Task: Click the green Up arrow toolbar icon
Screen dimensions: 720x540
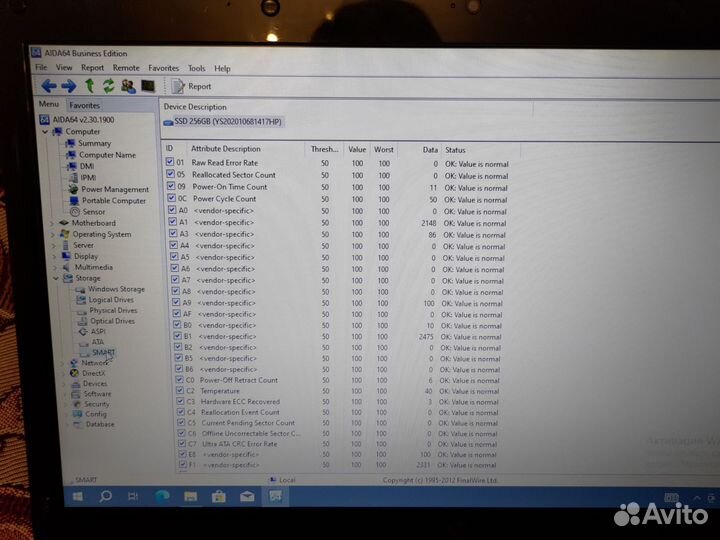Action: pyautogui.click(x=90, y=85)
